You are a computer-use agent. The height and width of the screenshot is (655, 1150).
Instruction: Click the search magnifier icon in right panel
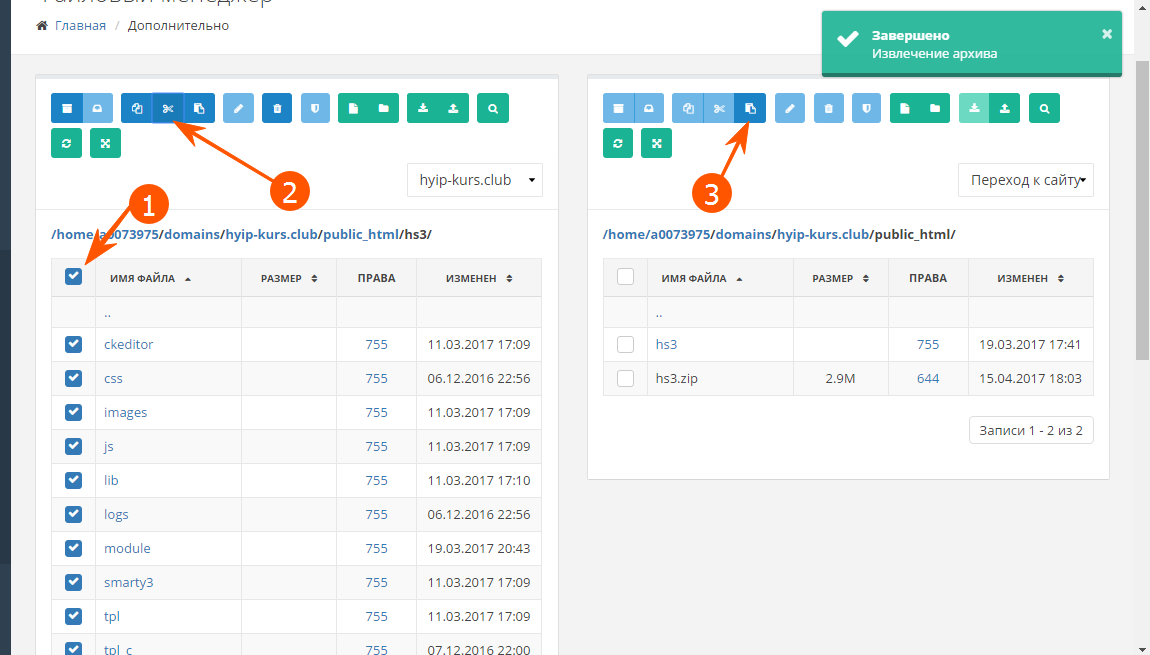pyautogui.click(x=1044, y=108)
